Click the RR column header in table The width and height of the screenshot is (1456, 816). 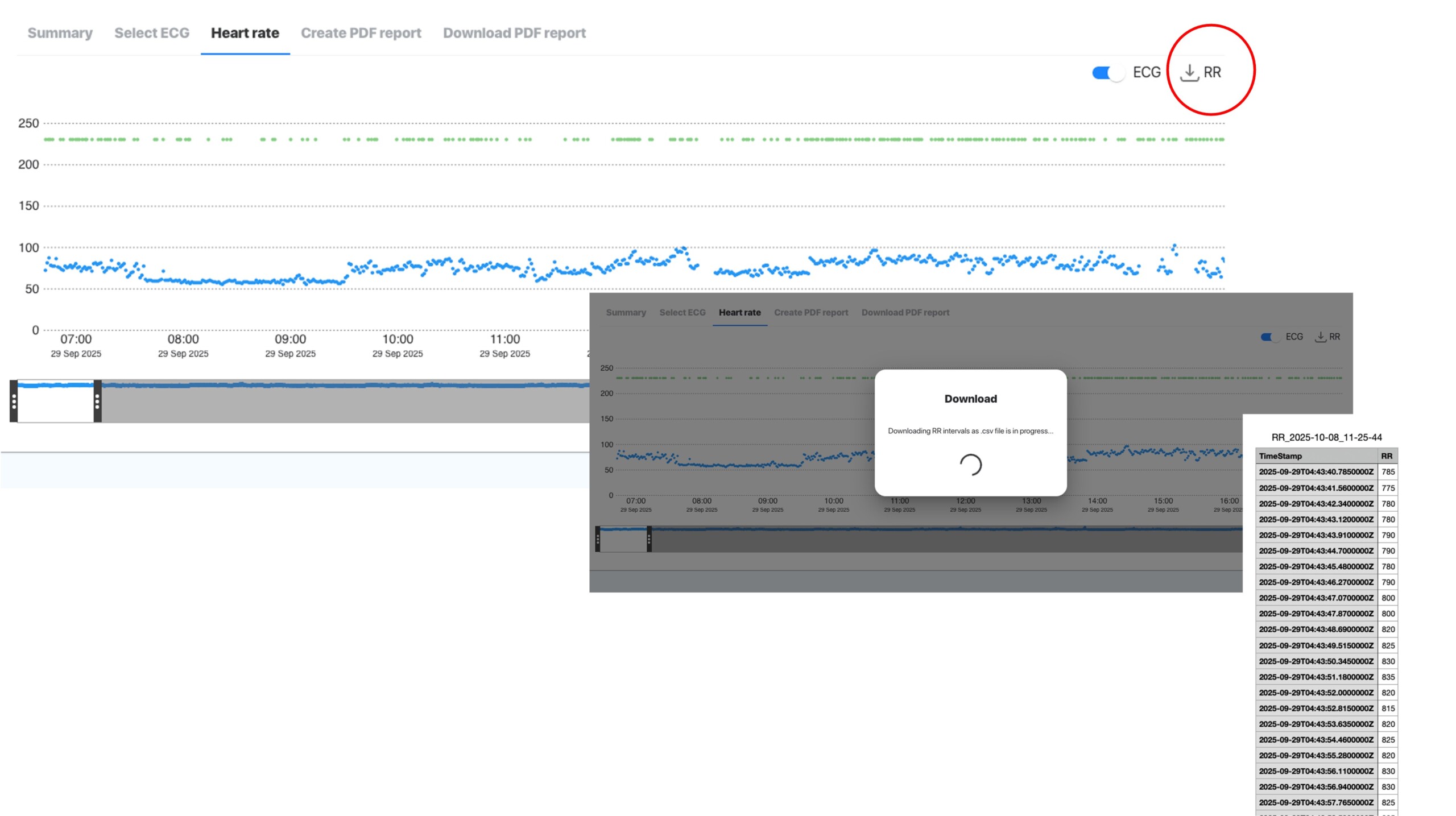pos(1387,456)
